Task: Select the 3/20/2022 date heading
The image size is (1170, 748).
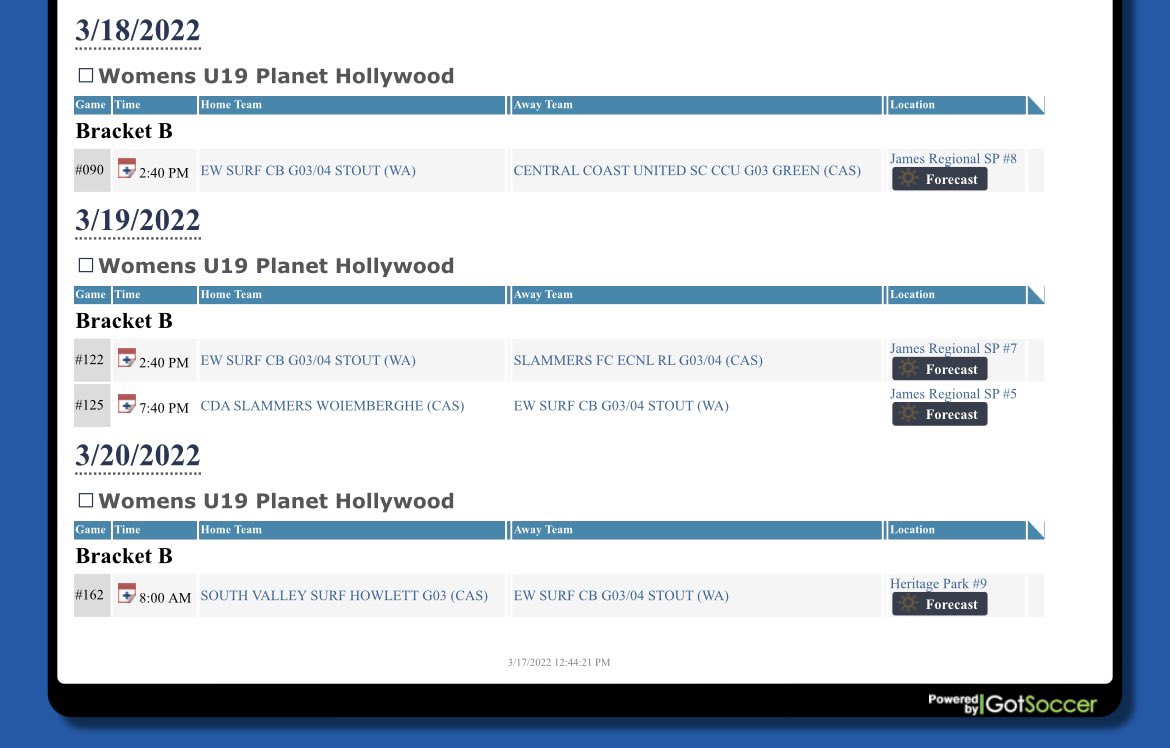Action: coord(138,455)
